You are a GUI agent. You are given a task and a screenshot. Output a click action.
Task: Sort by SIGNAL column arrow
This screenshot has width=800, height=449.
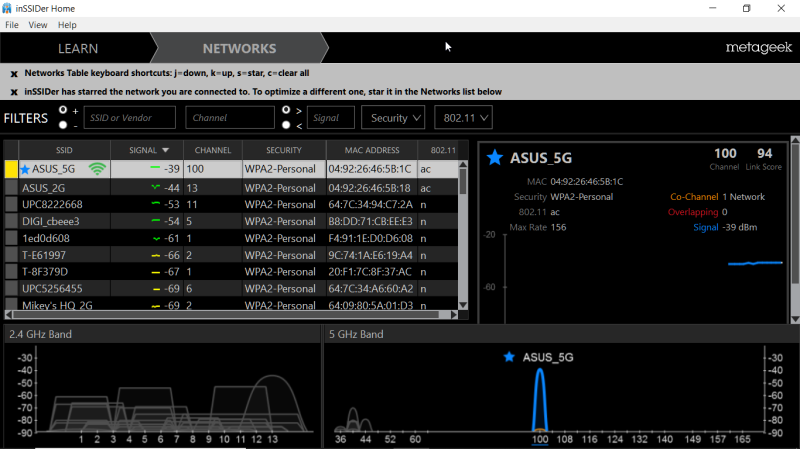point(165,151)
